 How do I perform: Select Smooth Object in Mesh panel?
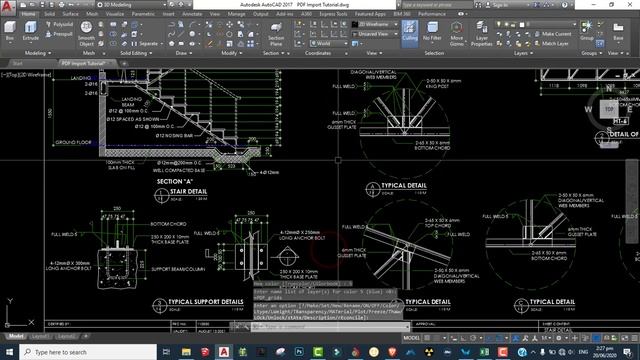[x=86, y=33]
